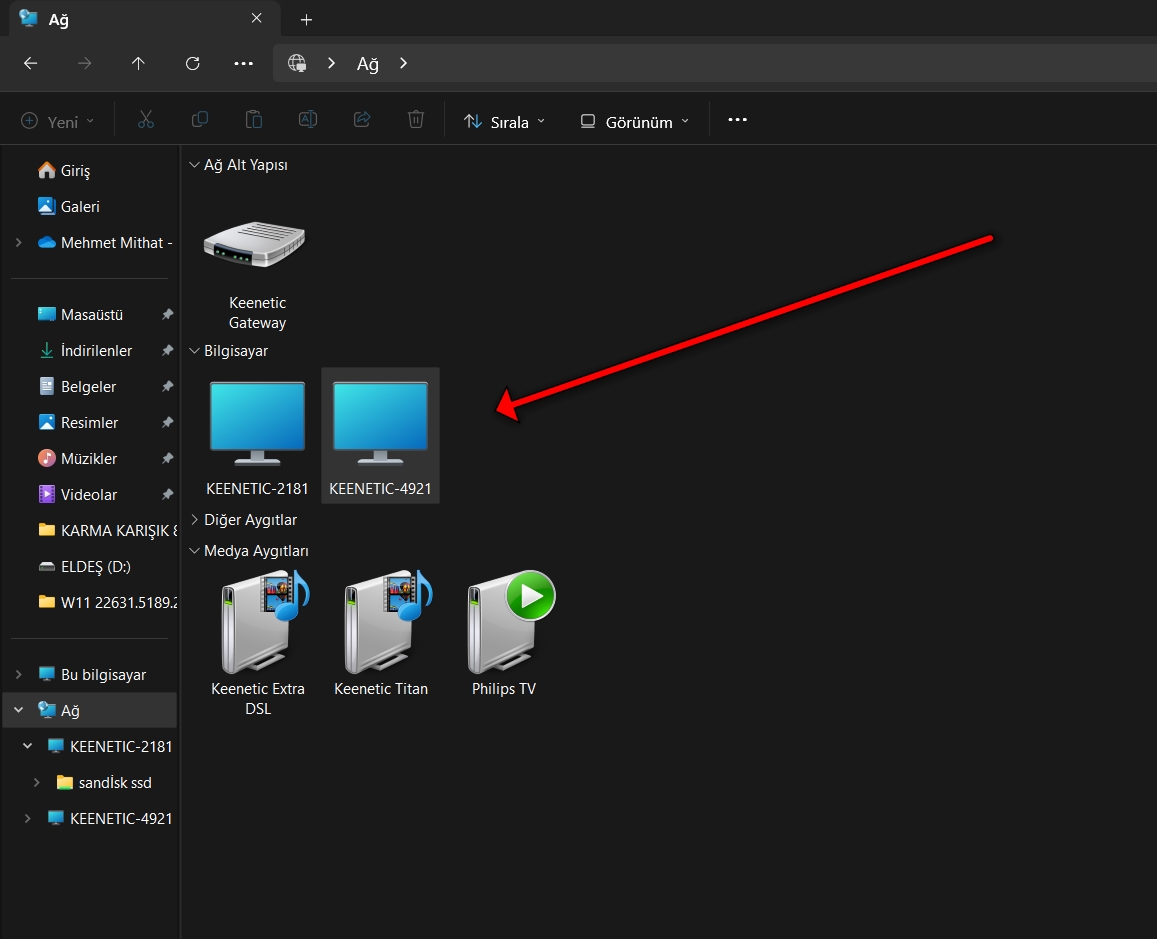Go back with the back arrow
Image resolution: width=1157 pixels, height=939 pixels.
pos(30,63)
